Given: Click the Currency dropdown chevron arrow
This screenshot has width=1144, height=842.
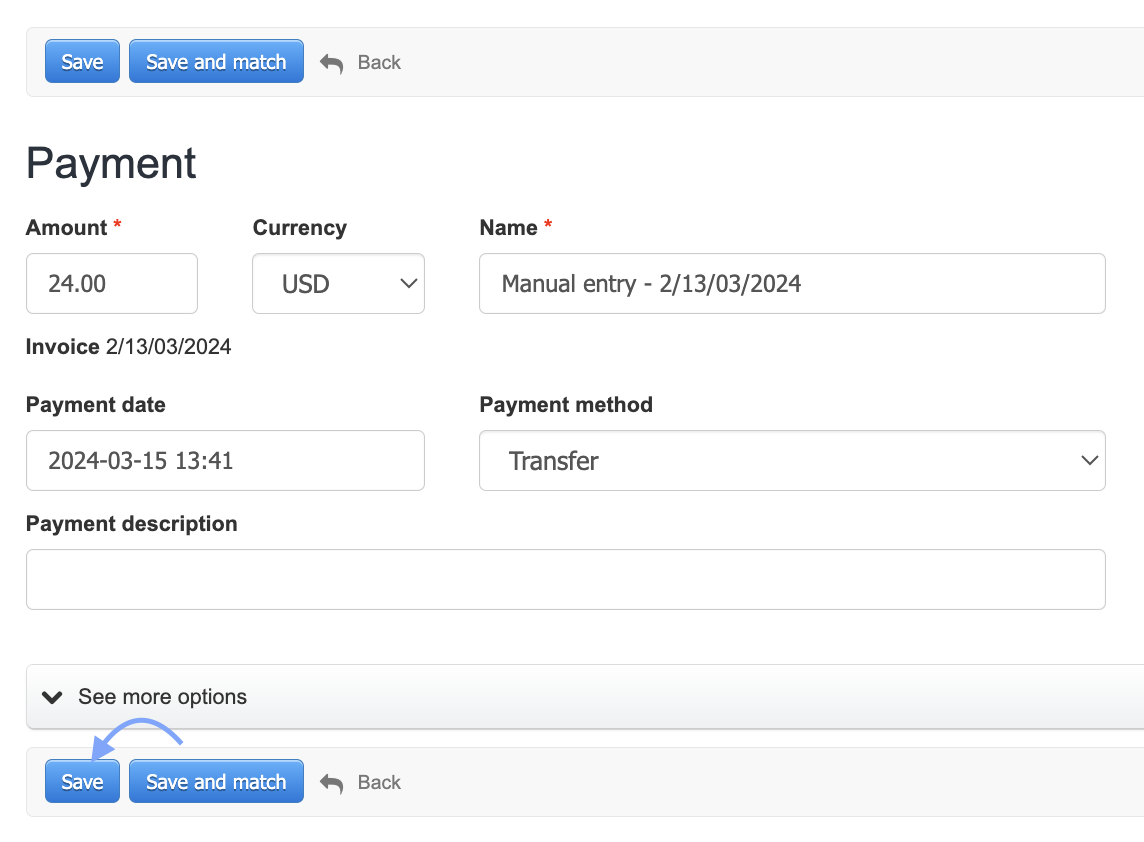Looking at the screenshot, I should (408, 284).
